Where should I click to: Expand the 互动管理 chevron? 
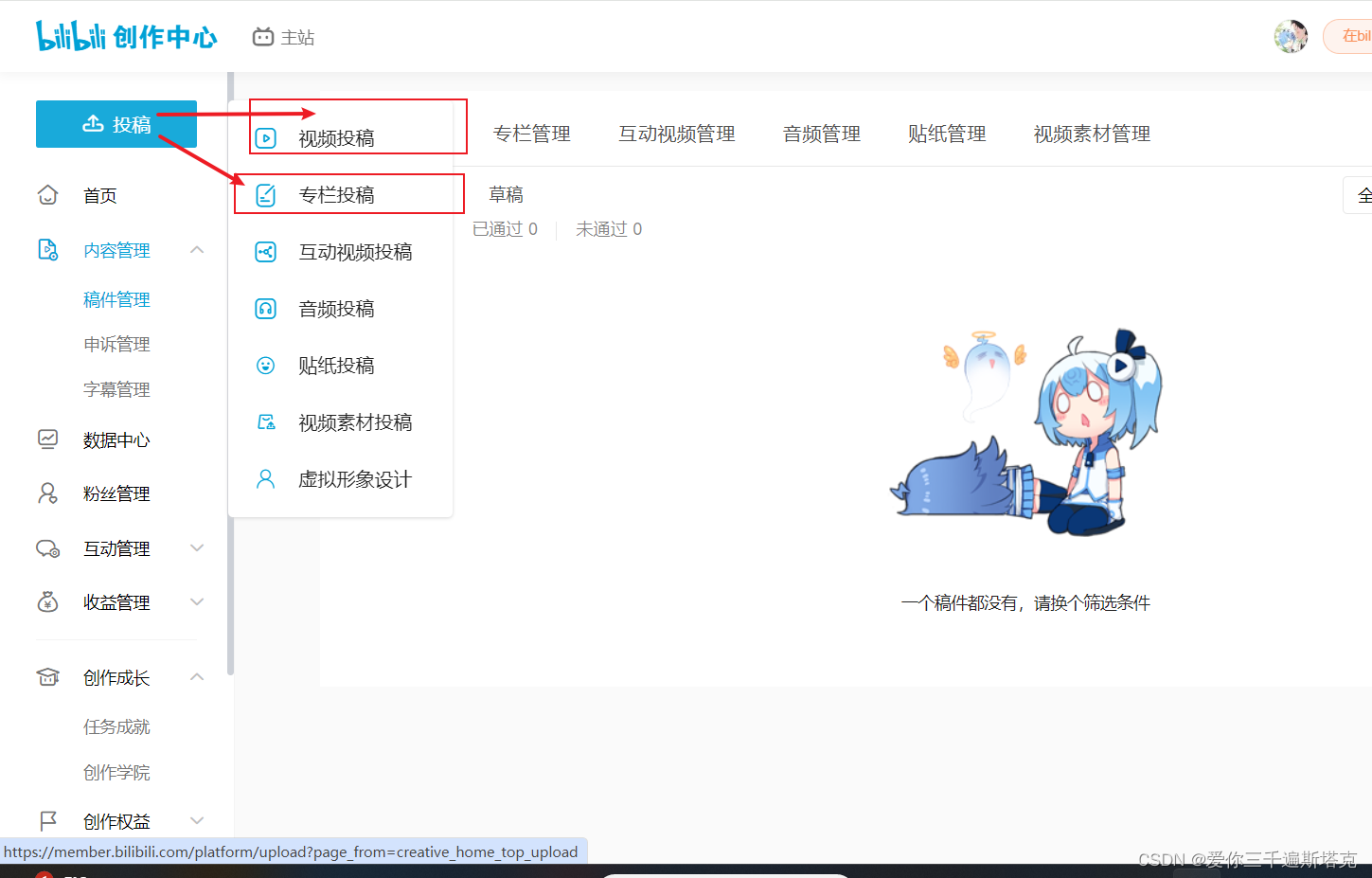click(197, 548)
